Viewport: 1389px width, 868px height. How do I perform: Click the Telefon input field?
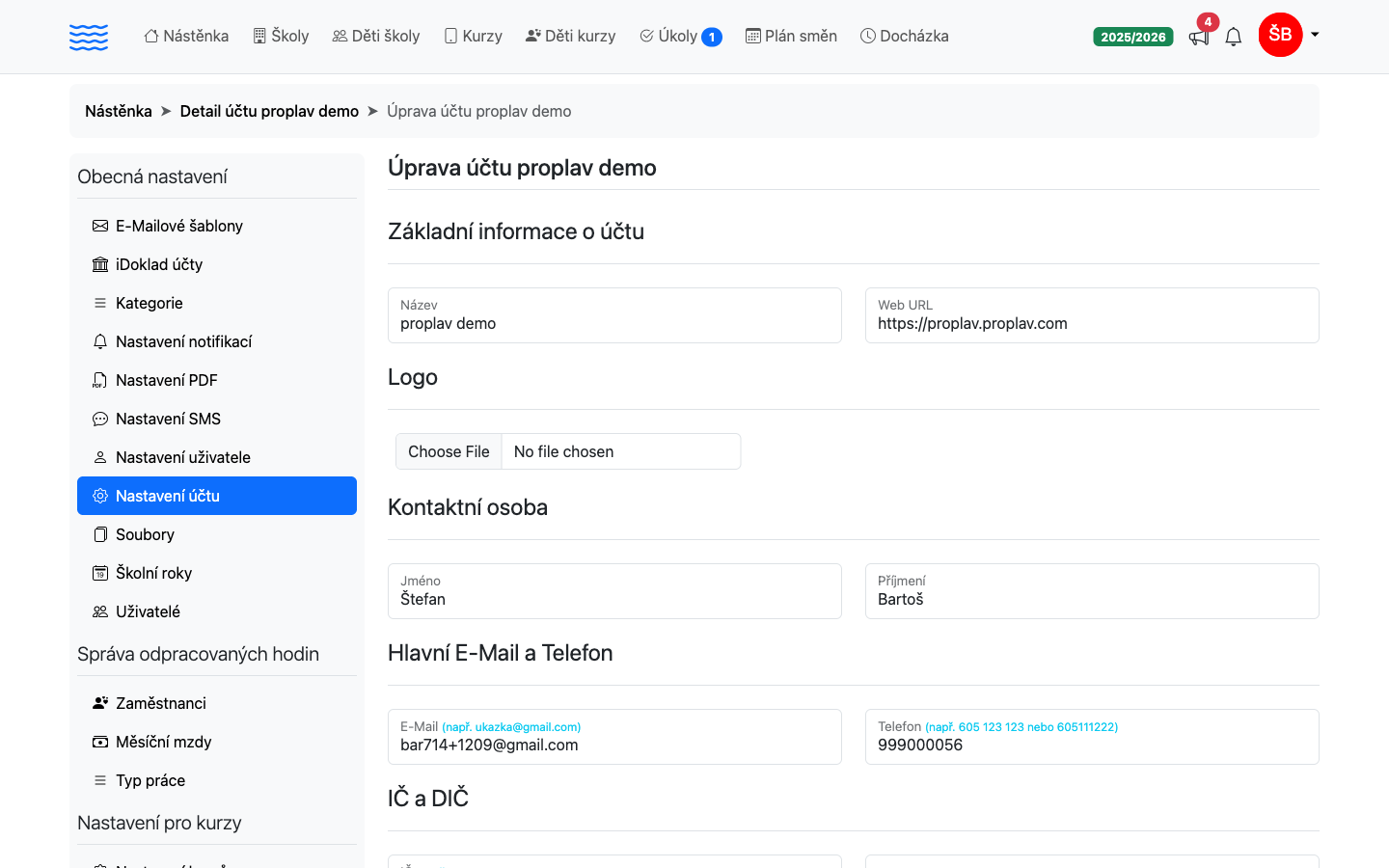[1092, 737]
